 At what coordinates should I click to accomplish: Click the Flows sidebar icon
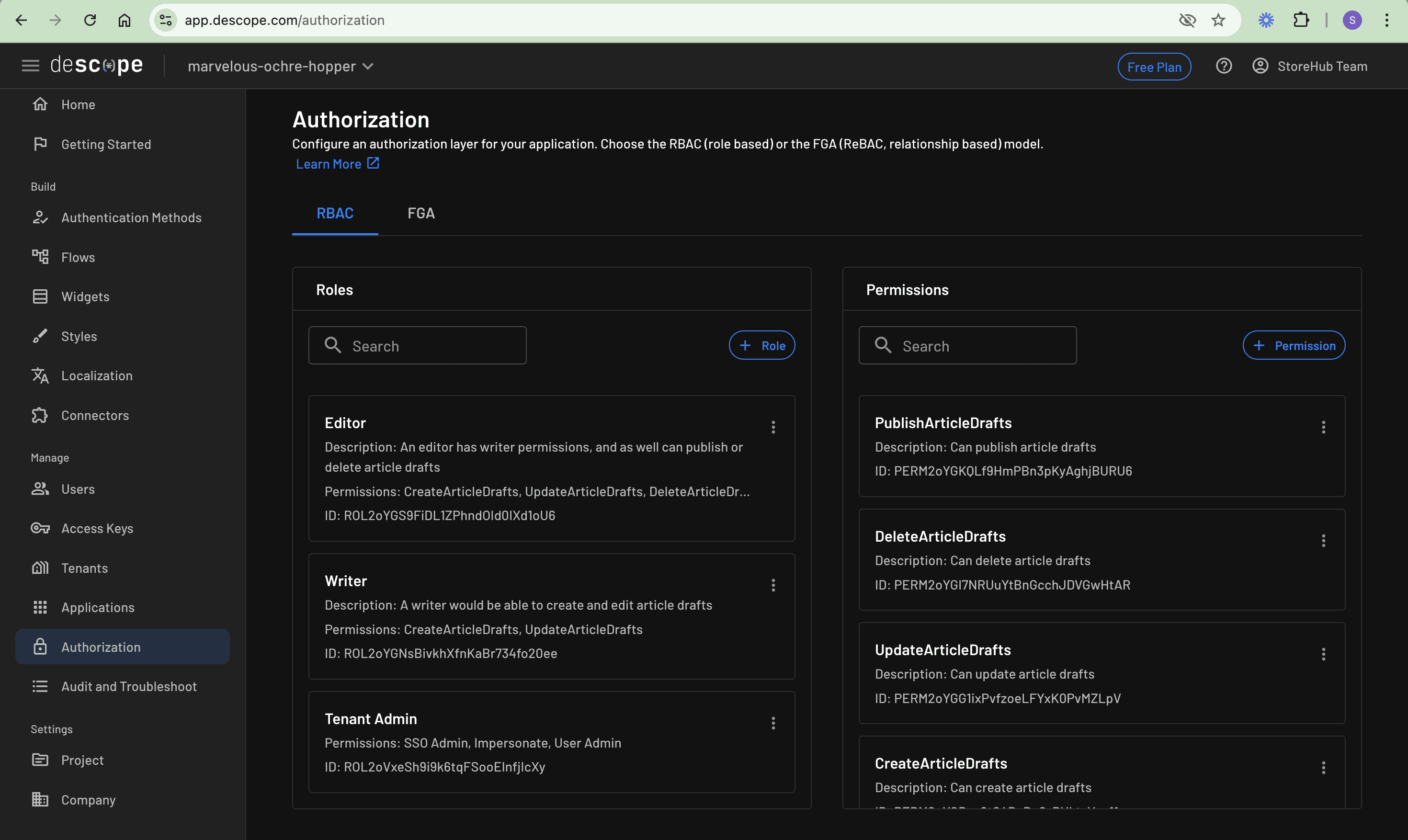(40, 257)
